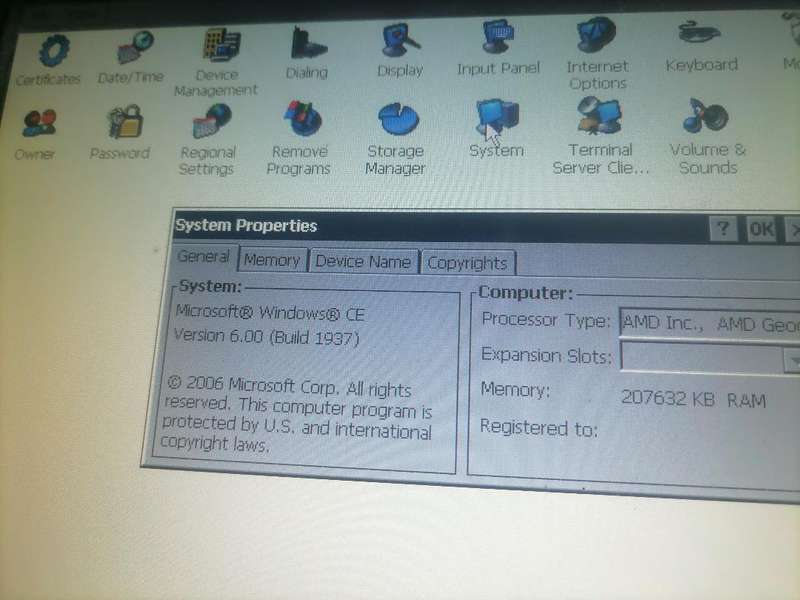800x600 pixels.
Task: Open the Input Panel icon
Action: (498, 37)
